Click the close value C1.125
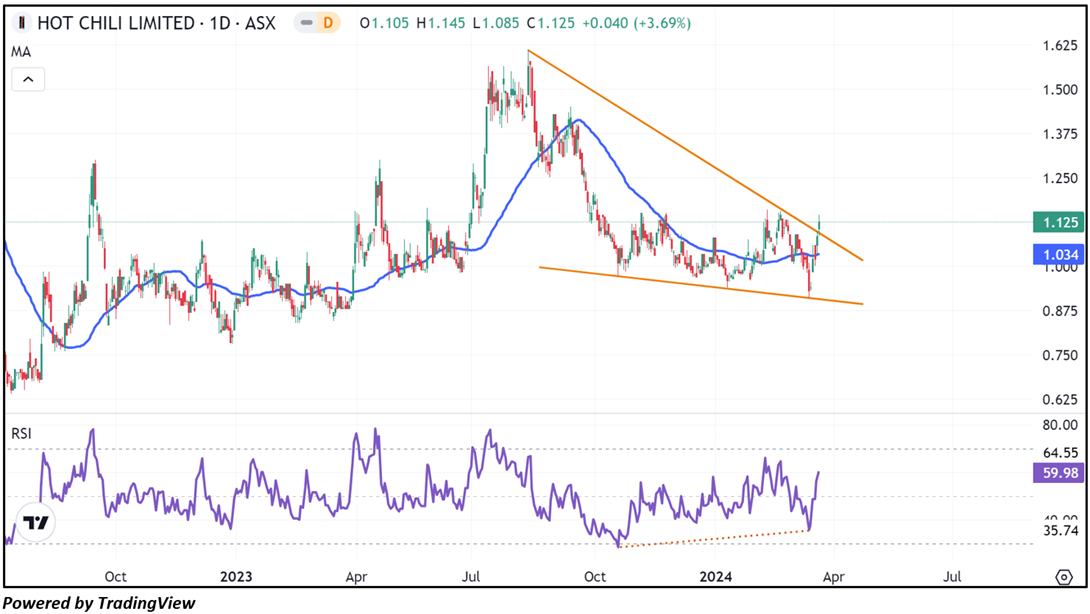 (x=551, y=23)
